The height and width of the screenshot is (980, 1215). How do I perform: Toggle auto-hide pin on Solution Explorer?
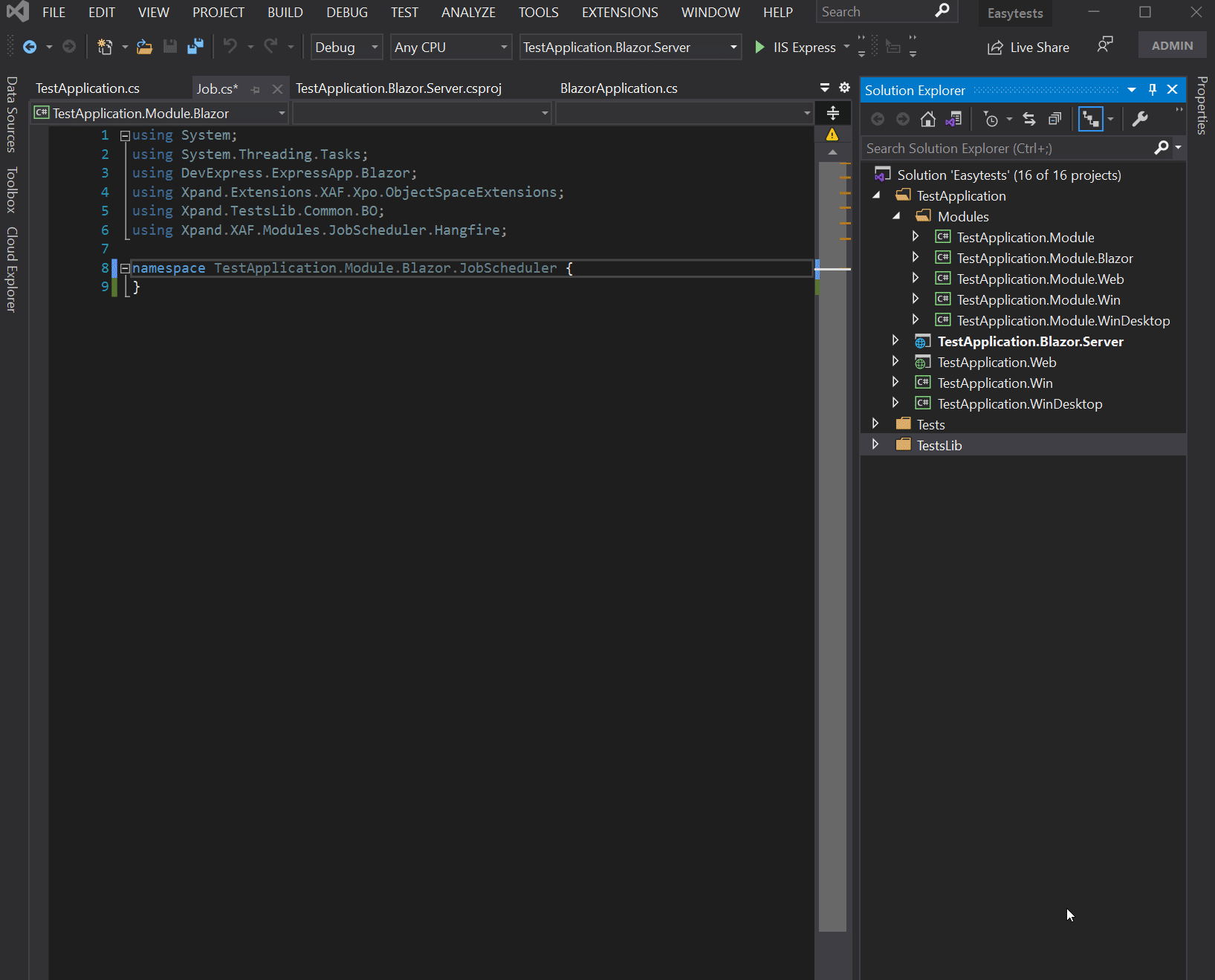coord(1153,90)
